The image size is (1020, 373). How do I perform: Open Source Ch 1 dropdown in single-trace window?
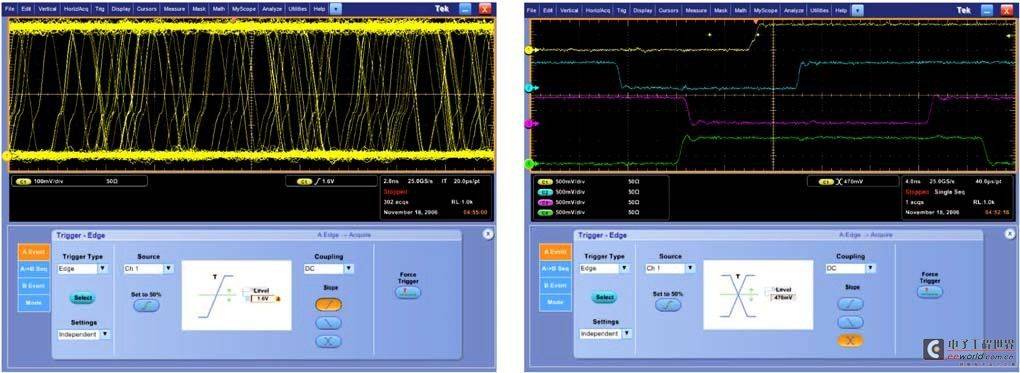pos(168,268)
